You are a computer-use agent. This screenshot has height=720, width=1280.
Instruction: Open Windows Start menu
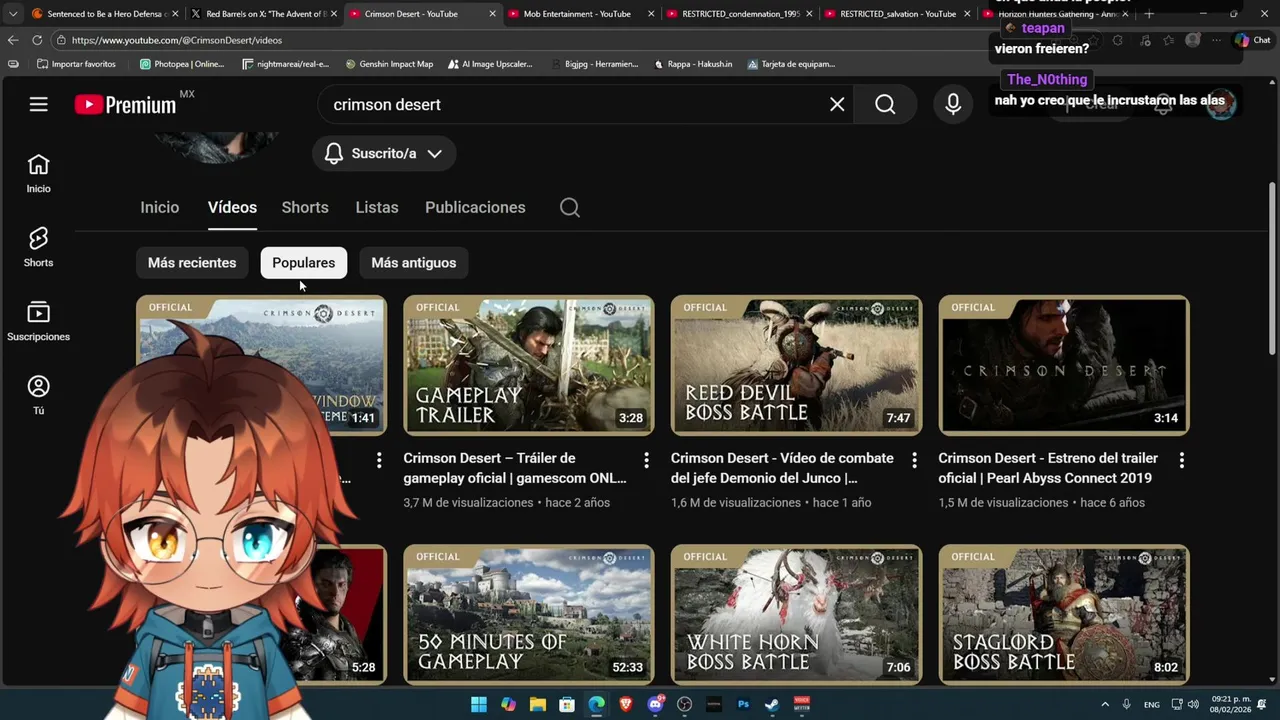pos(479,704)
